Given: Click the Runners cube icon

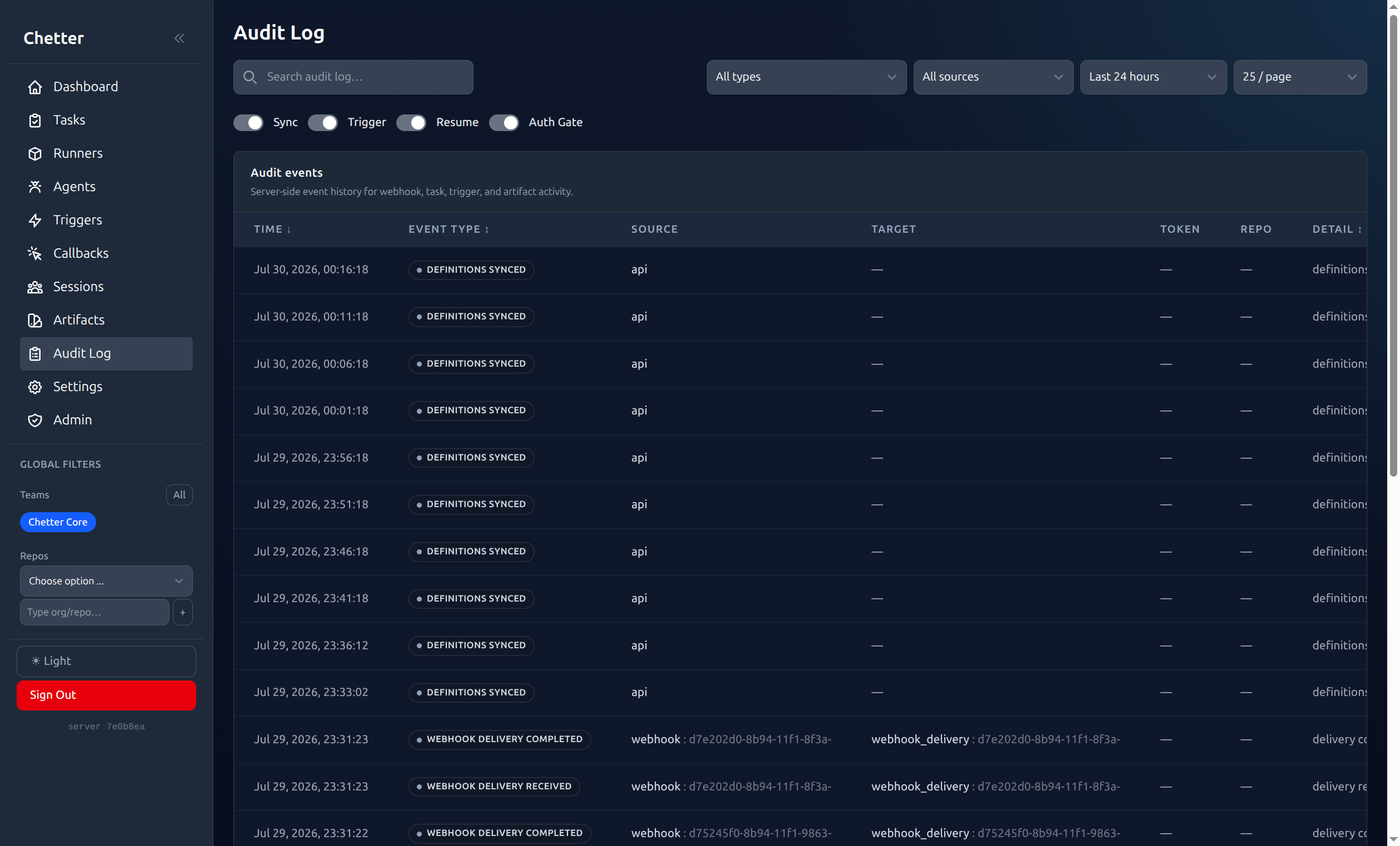Looking at the screenshot, I should click(x=35, y=153).
